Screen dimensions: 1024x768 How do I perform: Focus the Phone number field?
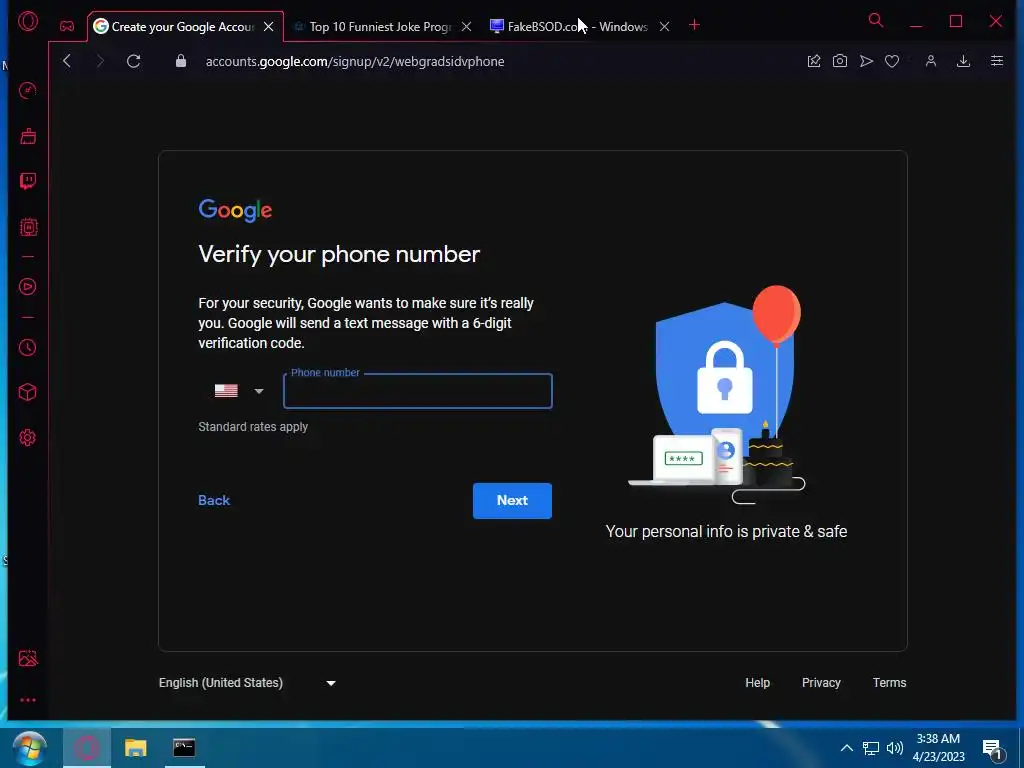pos(418,391)
